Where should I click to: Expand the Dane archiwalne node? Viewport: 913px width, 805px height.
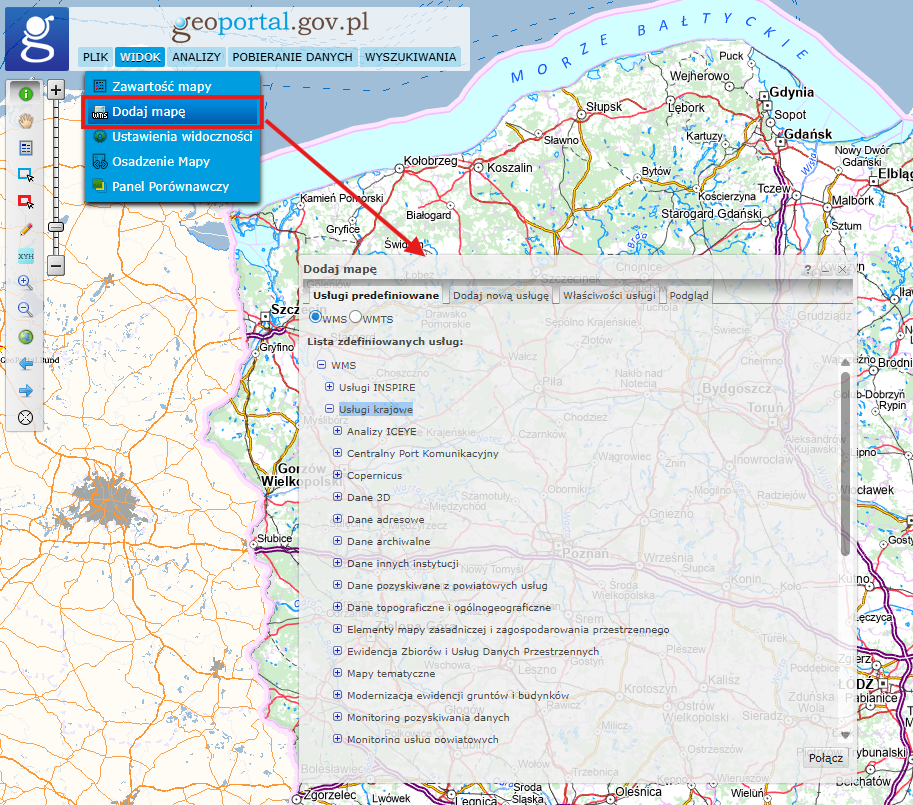point(338,541)
